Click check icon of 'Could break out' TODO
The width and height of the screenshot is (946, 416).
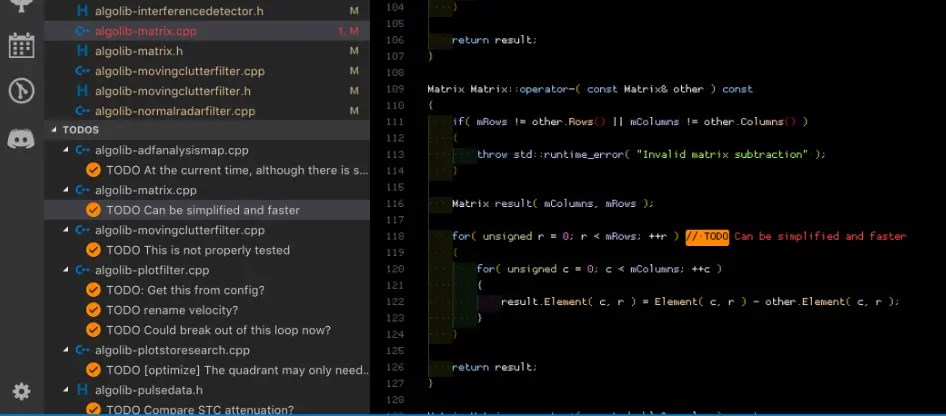pos(93,330)
